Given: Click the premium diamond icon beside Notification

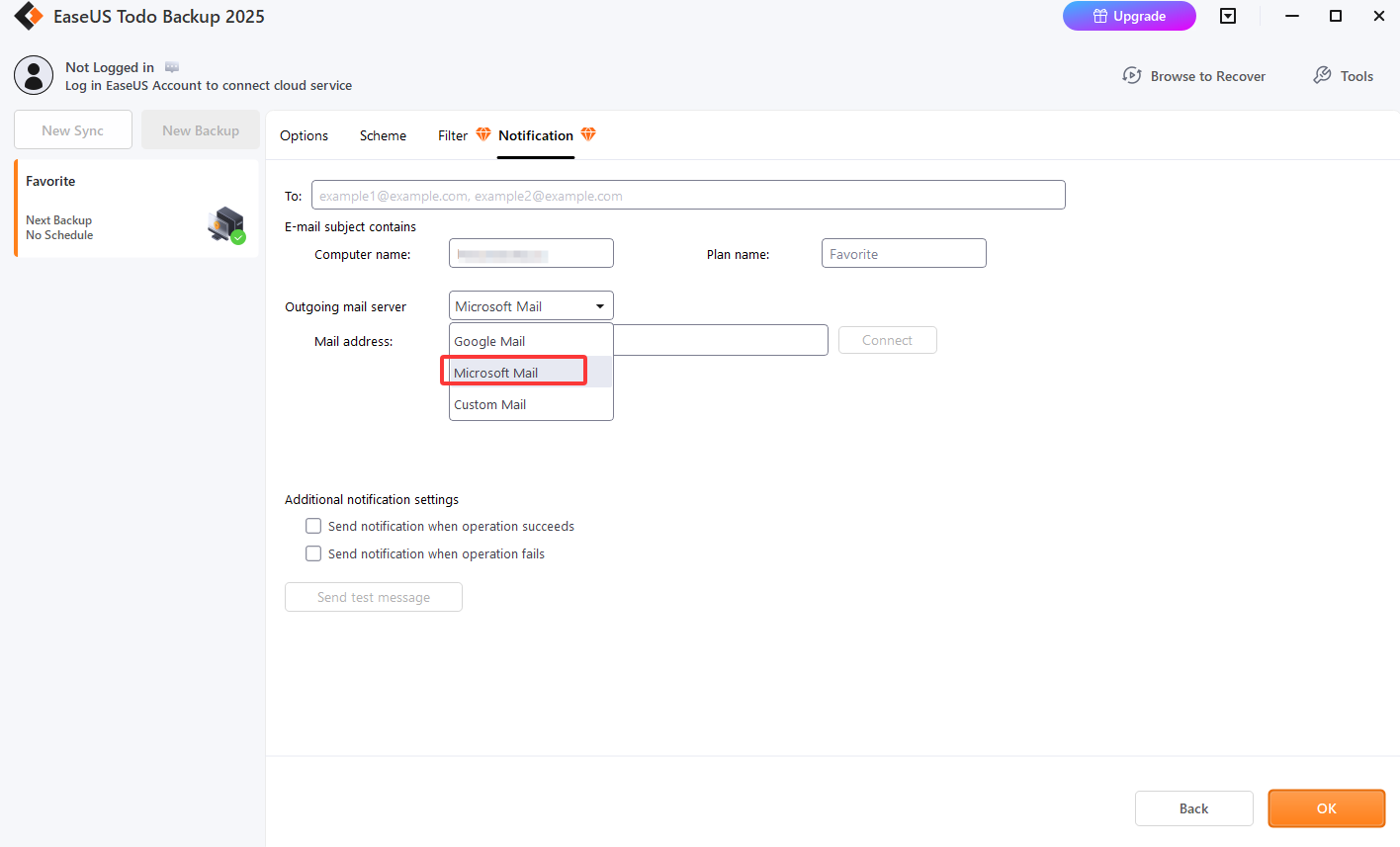Looking at the screenshot, I should click(588, 134).
